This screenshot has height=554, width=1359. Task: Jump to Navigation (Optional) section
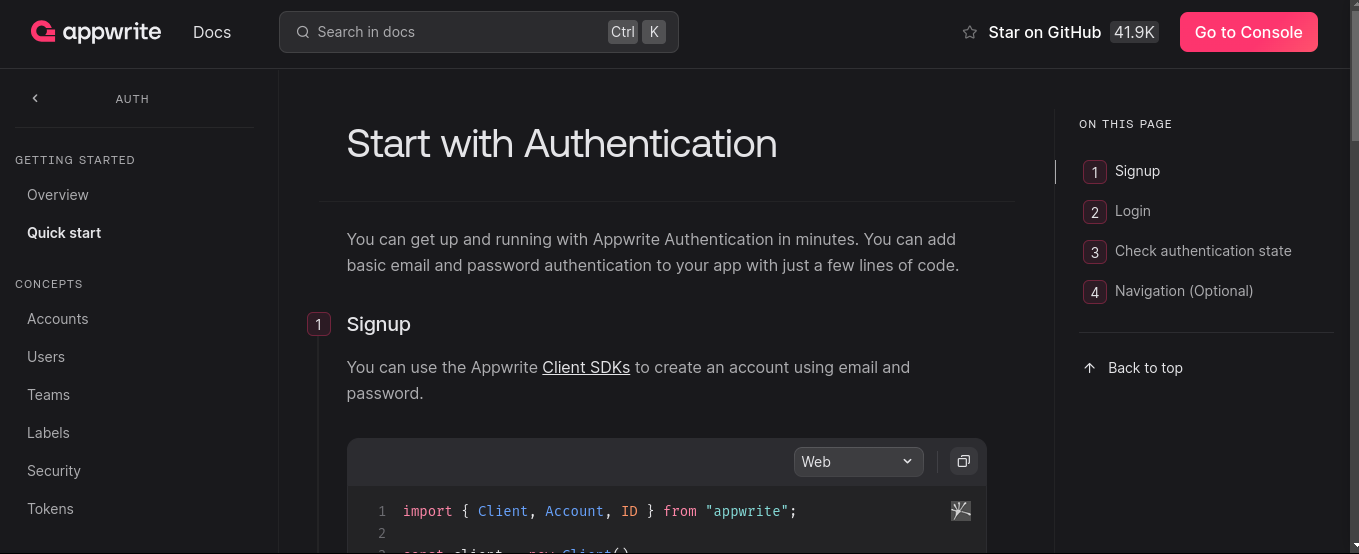click(1184, 291)
